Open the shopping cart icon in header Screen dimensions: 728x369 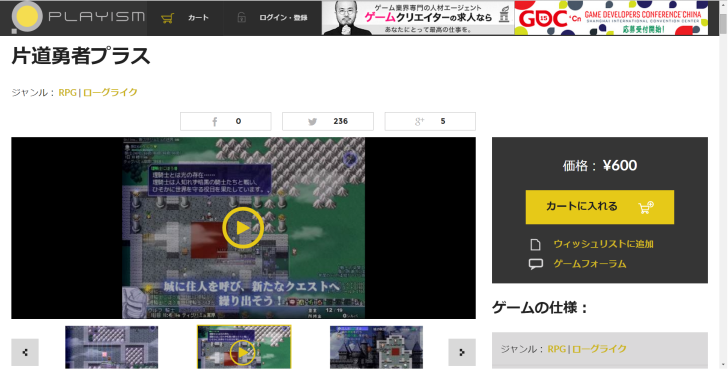[x=167, y=18]
